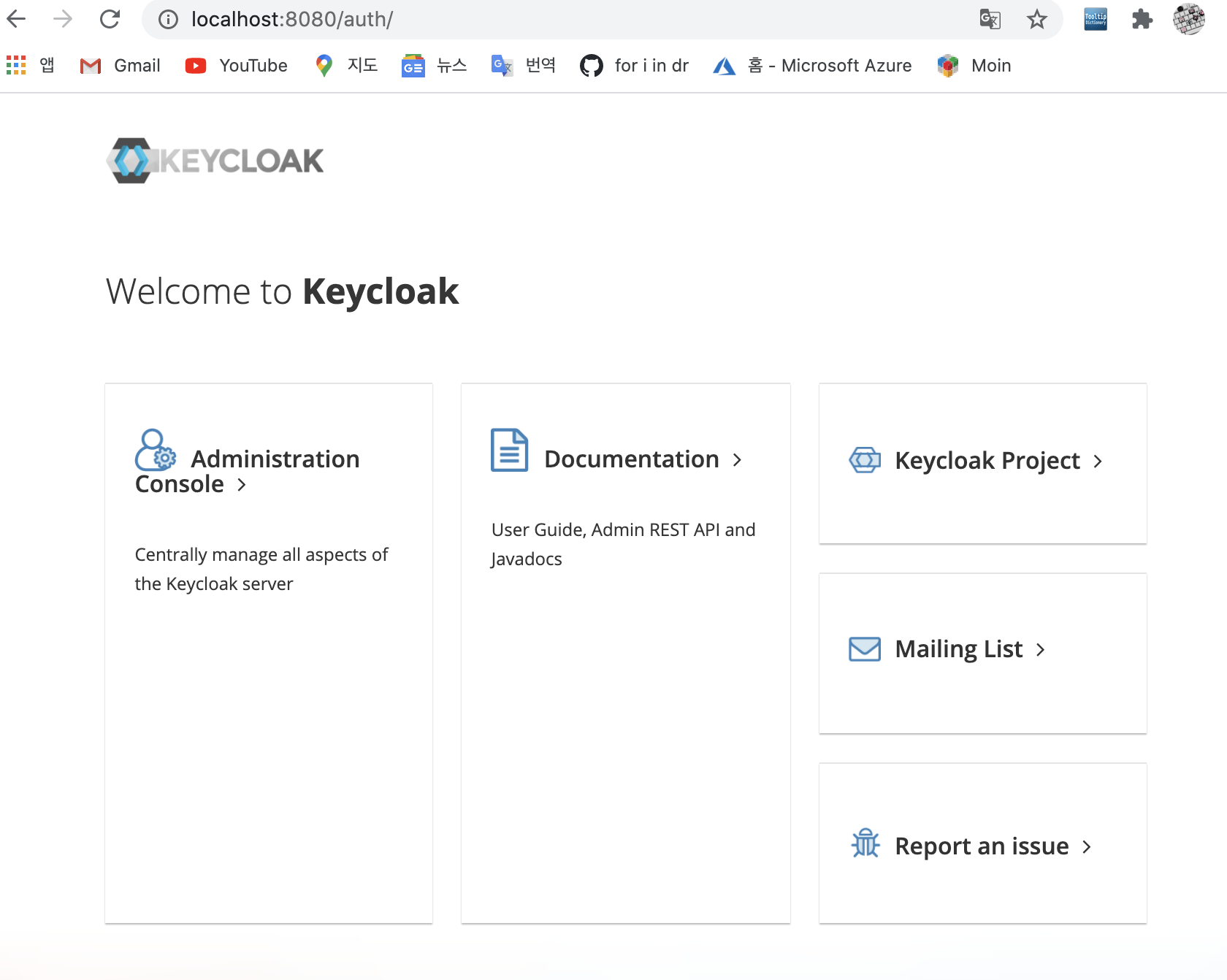Open the Extensions puzzle icon
The height and width of the screenshot is (980, 1227).
pos(1142,20)
